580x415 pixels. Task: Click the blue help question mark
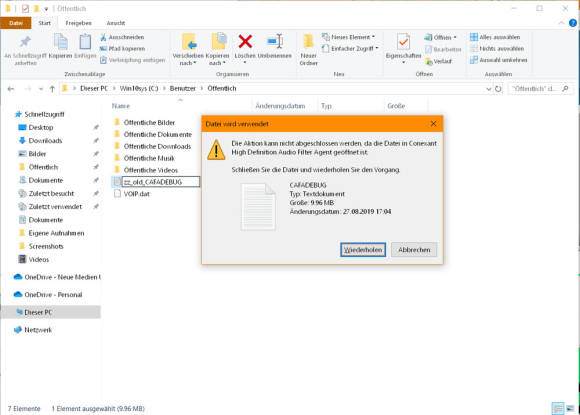(573, 23)
